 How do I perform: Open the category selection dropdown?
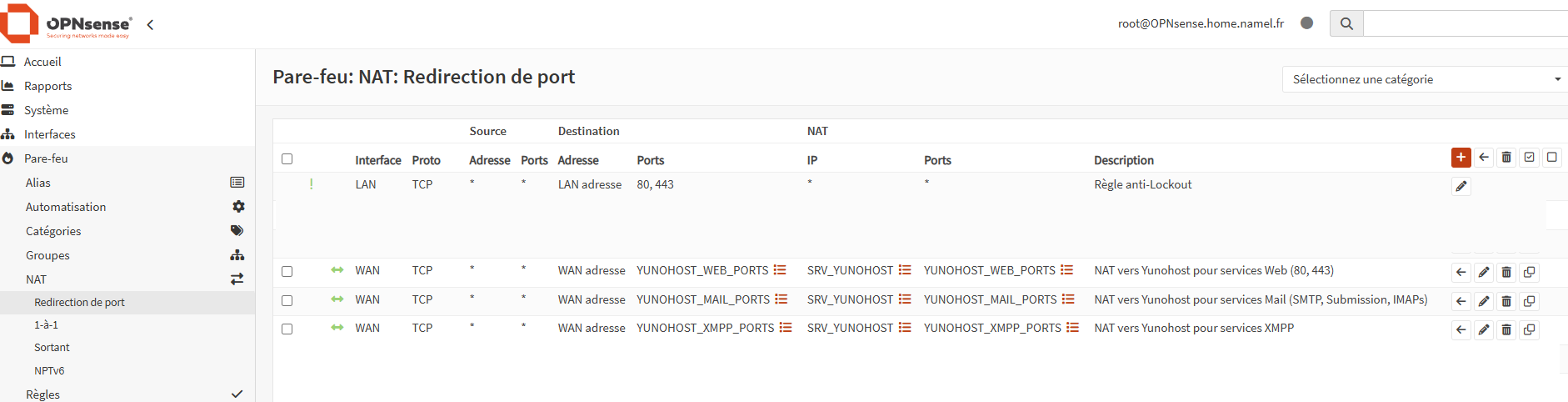click(x=1426, y=79)
